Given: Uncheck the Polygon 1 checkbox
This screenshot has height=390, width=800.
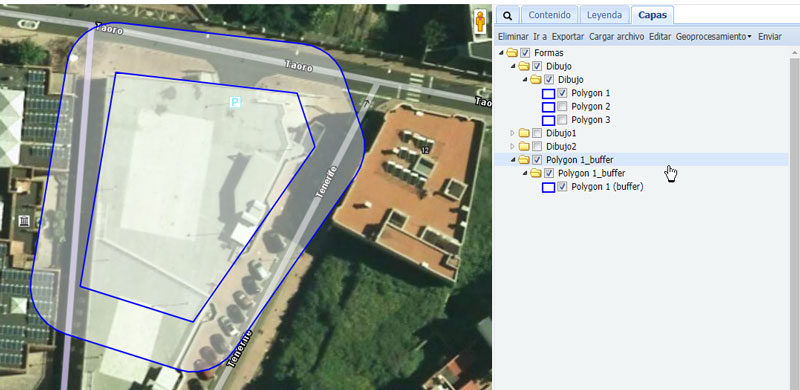Looking at the screenshot, I should pyautogui.click(x=562, y=93).
